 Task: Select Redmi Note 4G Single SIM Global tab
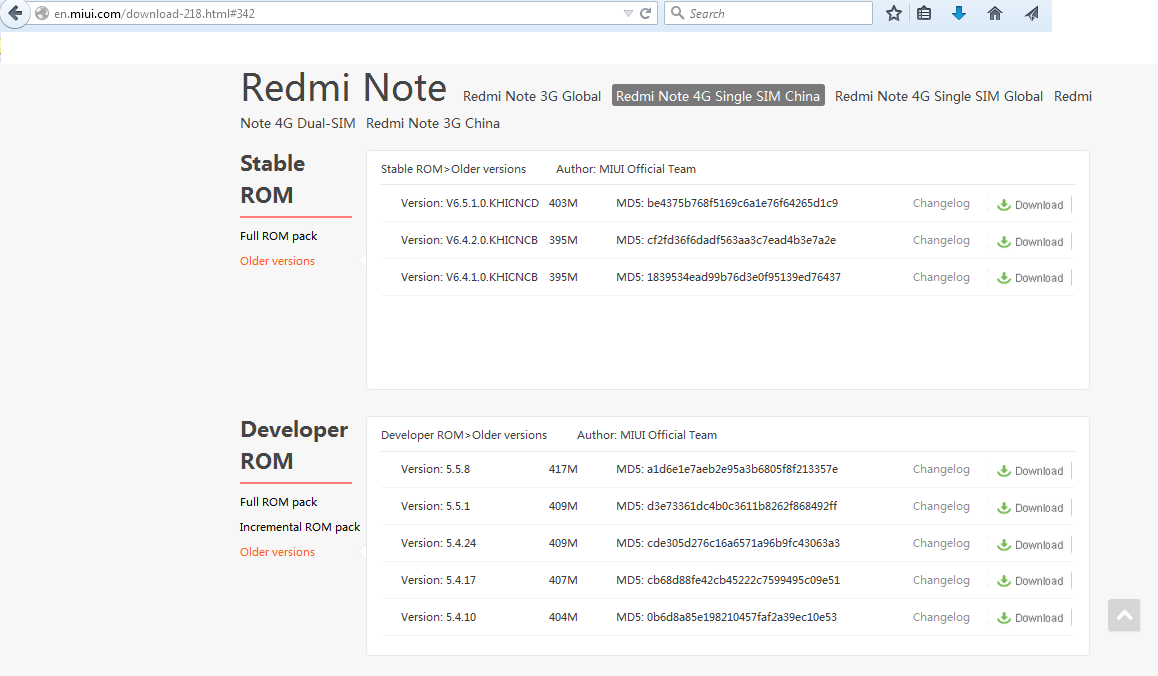938,96
